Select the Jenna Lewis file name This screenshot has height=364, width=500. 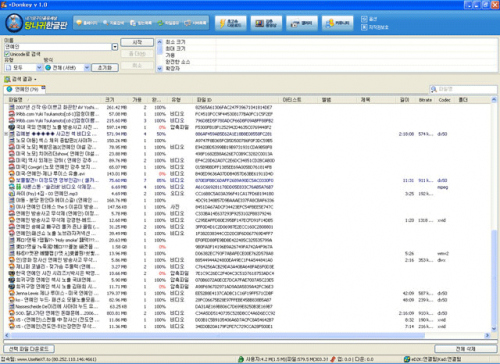coord(57,293)
